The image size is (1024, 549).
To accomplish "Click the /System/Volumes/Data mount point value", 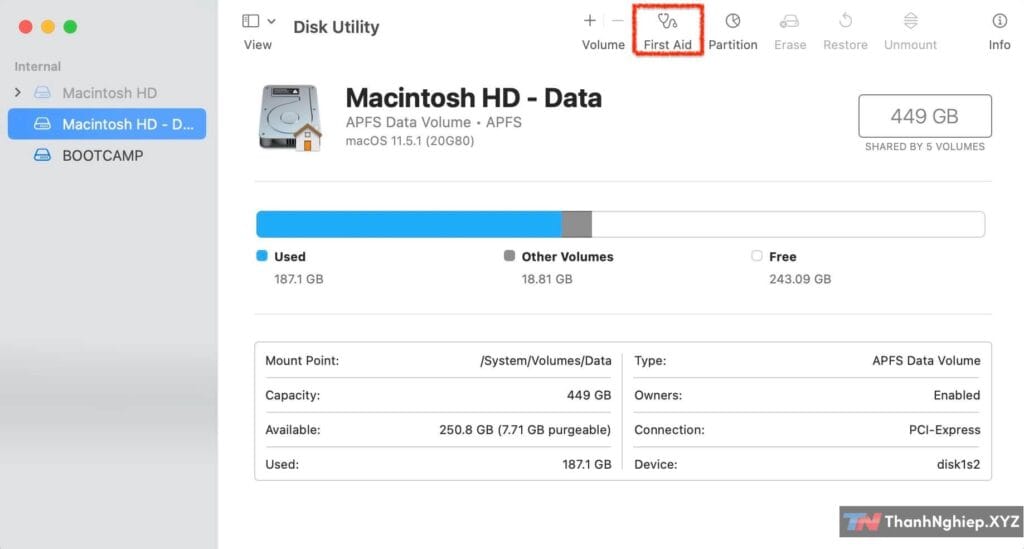I will point(546,361).
